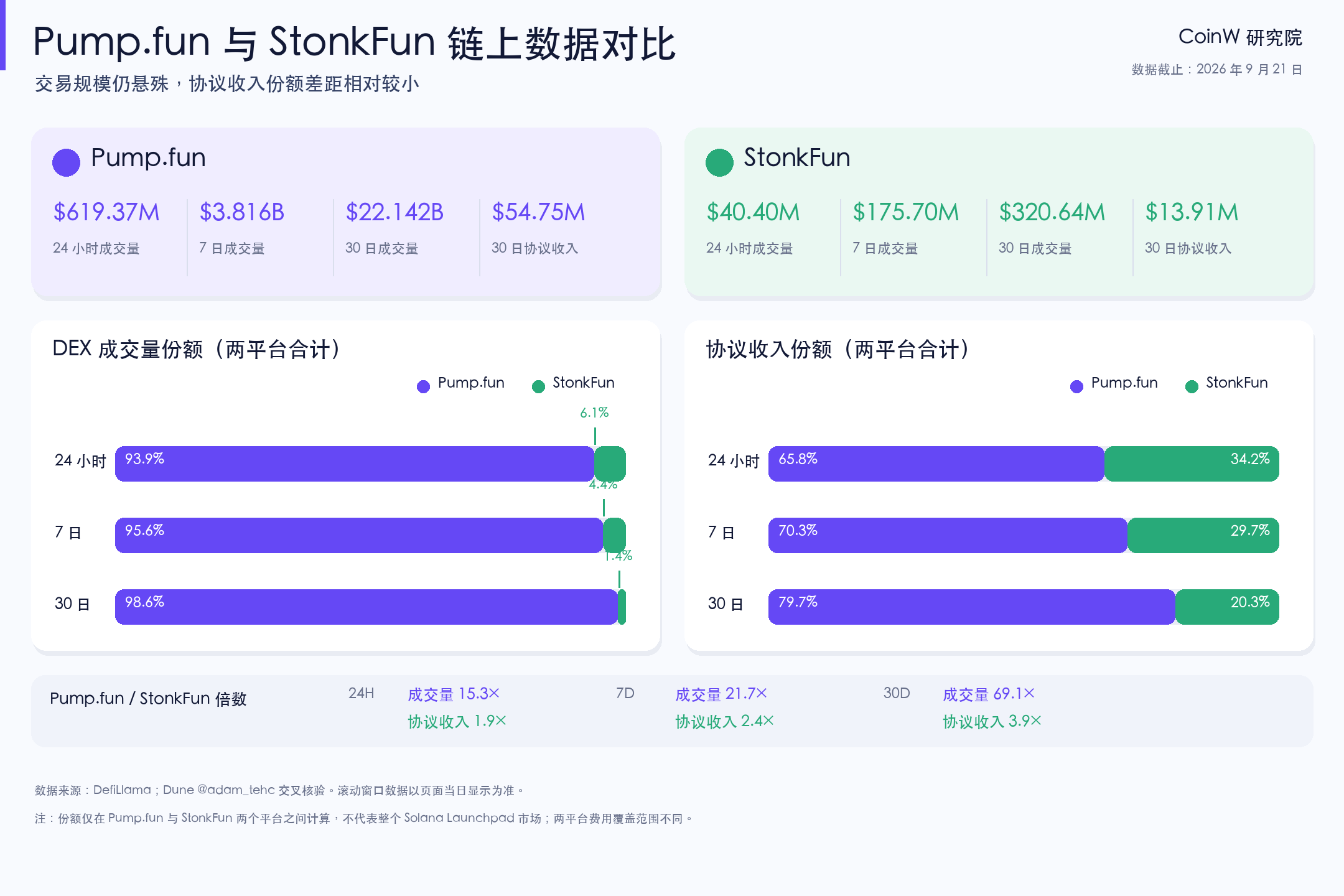
Task: Click the green StonkFun segment of the 95.6% bar
Action: tap(615, 535)
